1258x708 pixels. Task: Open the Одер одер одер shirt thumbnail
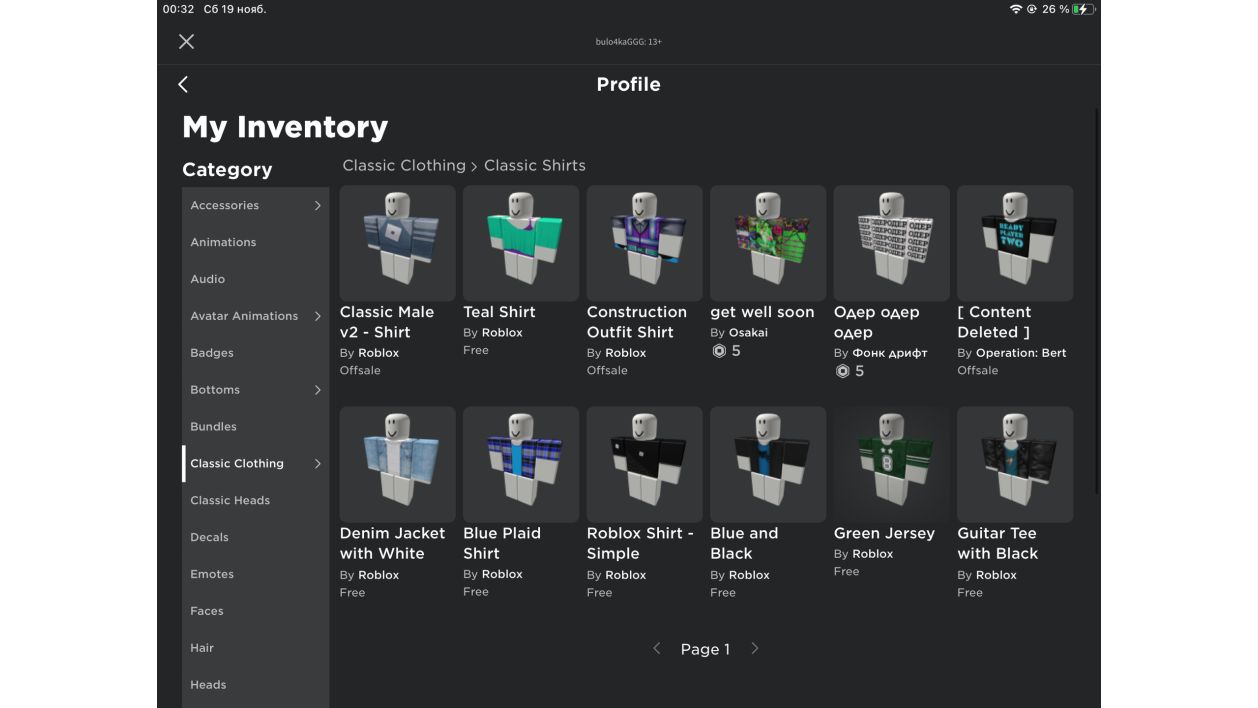[892, 243]
